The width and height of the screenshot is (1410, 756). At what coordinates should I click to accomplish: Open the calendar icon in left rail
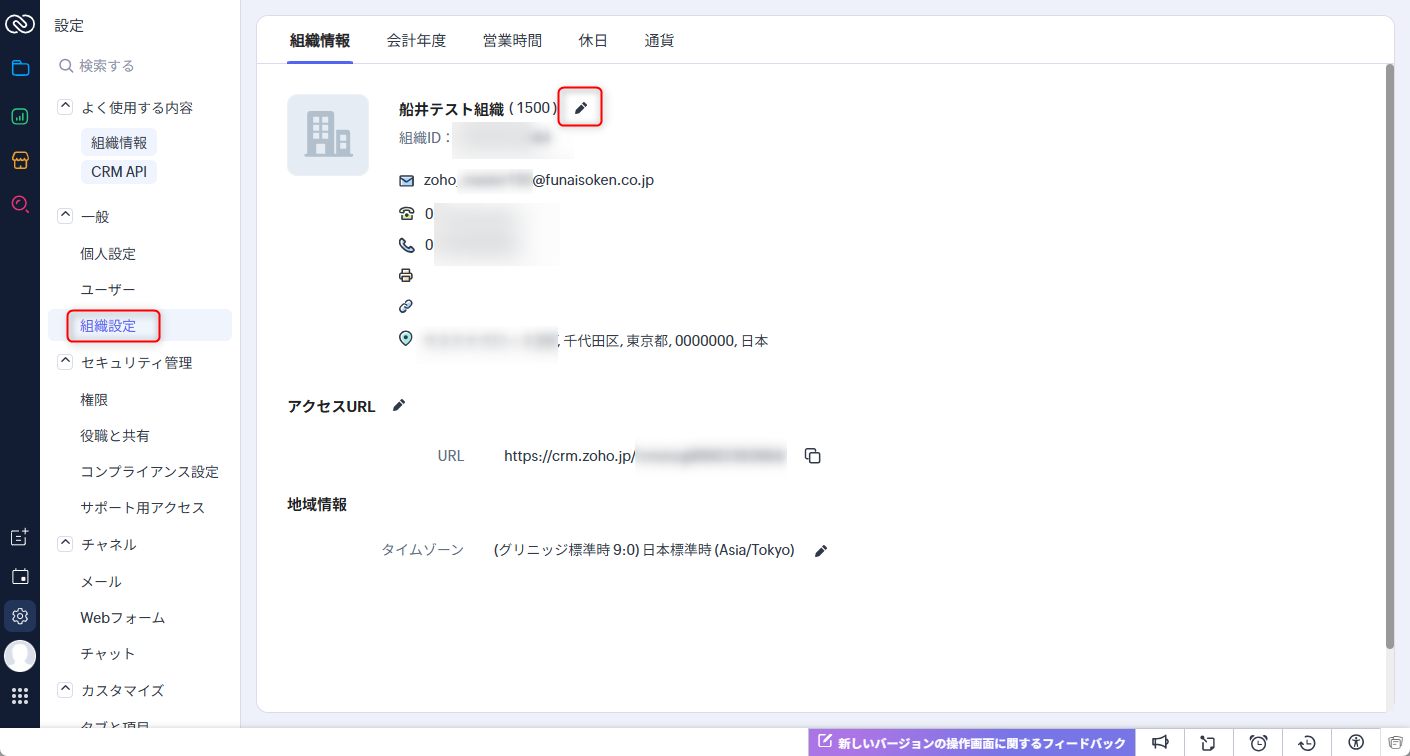point(20,577)
